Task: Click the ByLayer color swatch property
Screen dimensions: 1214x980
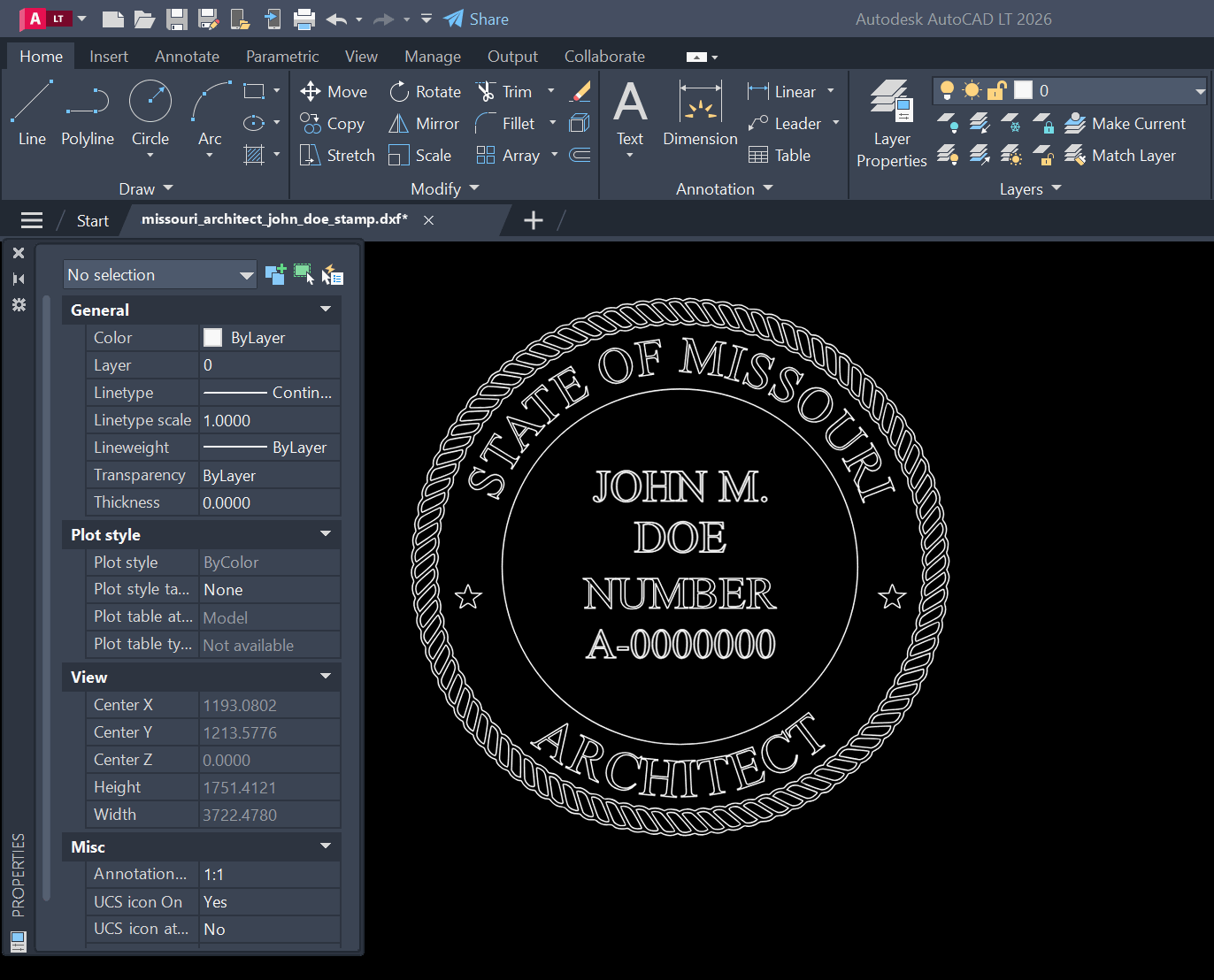Action: point(212,337)
